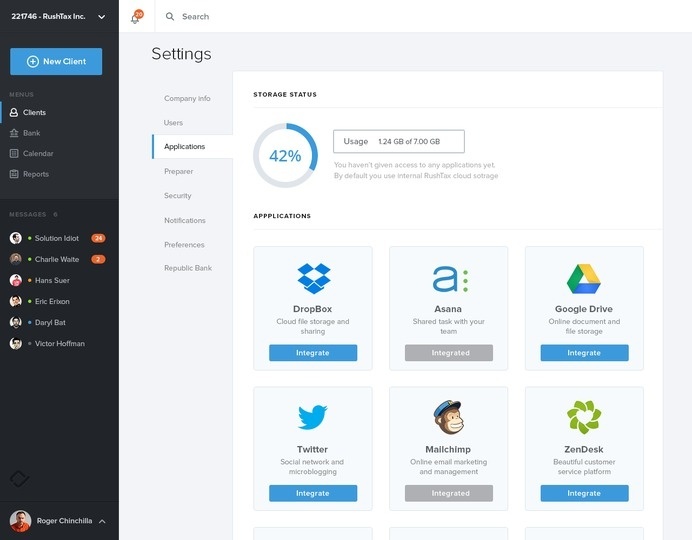Open conversation with Eric Erixon
Image resolution: width=692 pixels, height=540 pixels.
point(52,301)
